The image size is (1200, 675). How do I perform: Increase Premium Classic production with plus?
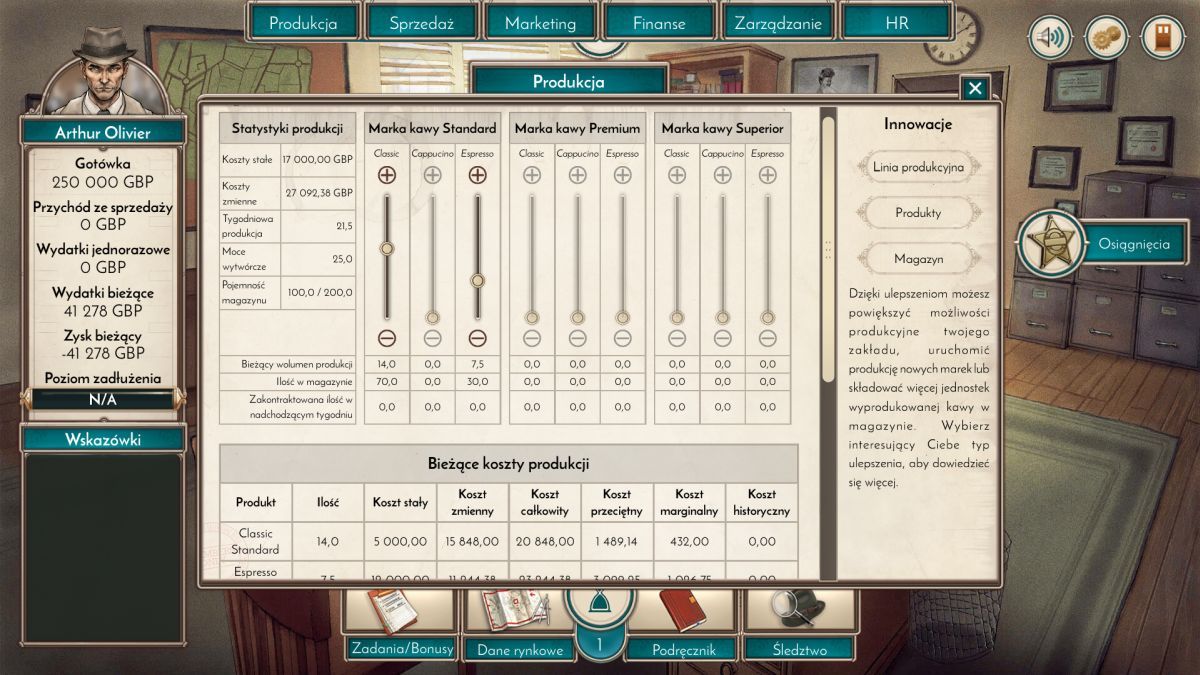pos(532,175)
